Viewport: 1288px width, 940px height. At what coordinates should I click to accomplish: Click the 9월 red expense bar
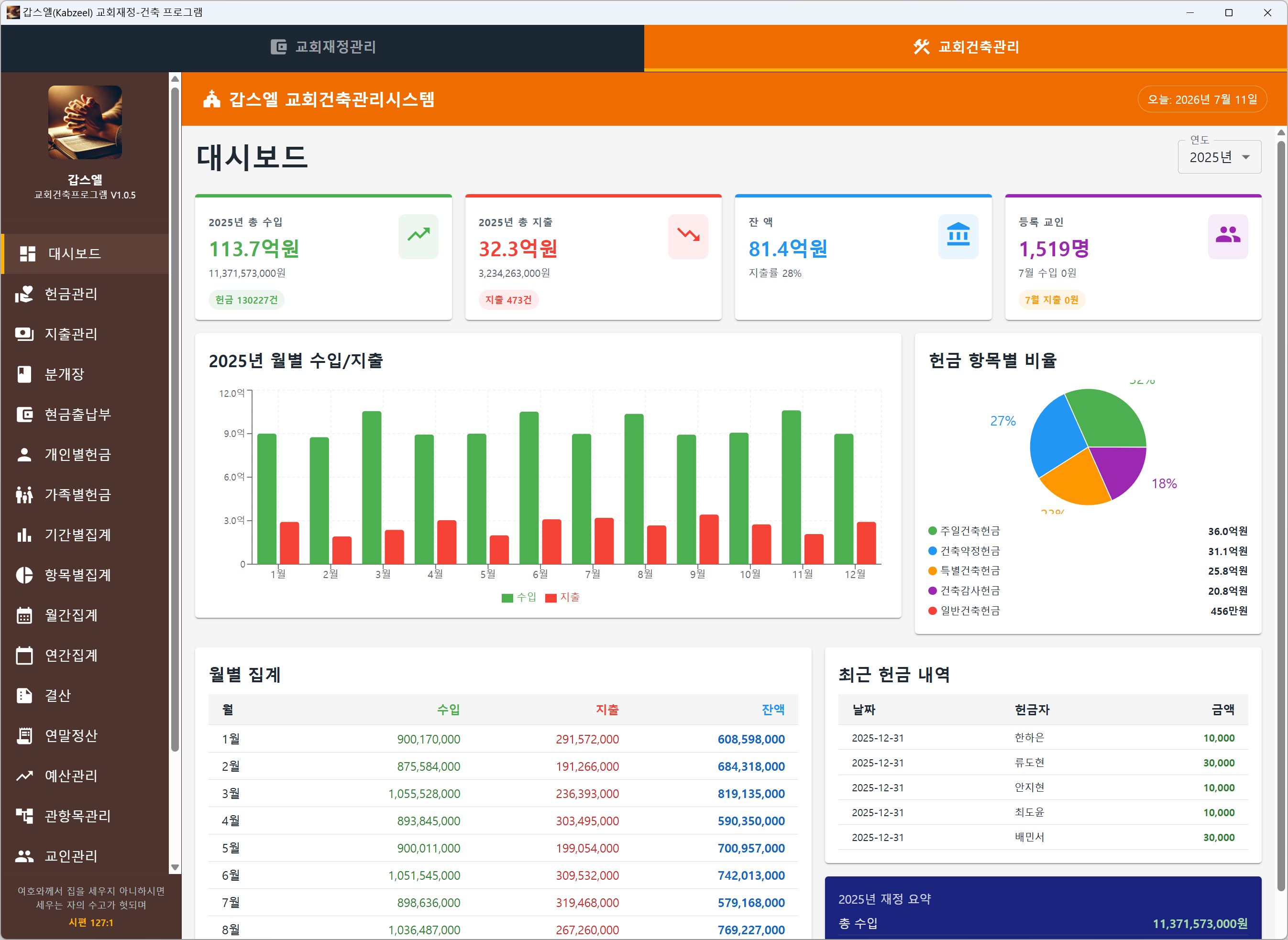(709, 539)
